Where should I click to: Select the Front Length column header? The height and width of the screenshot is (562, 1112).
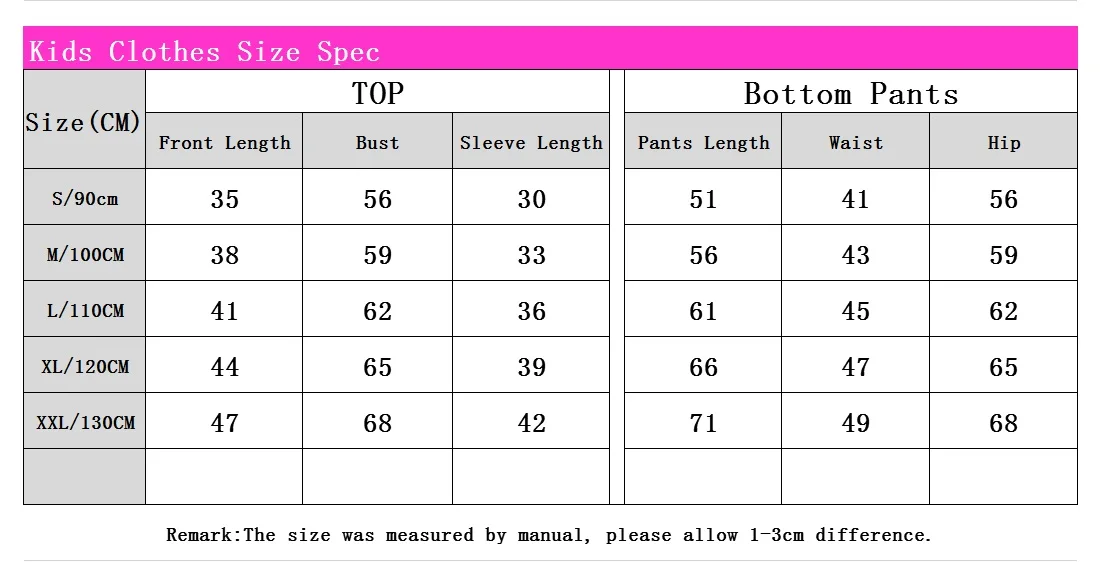click(224, 141)
